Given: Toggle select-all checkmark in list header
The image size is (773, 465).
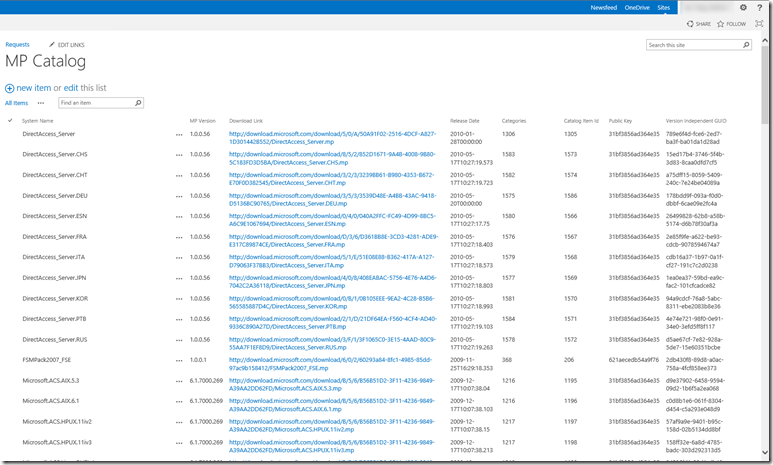Looking at the screenshot, I should pyautogui.click(x=10, y=120).
